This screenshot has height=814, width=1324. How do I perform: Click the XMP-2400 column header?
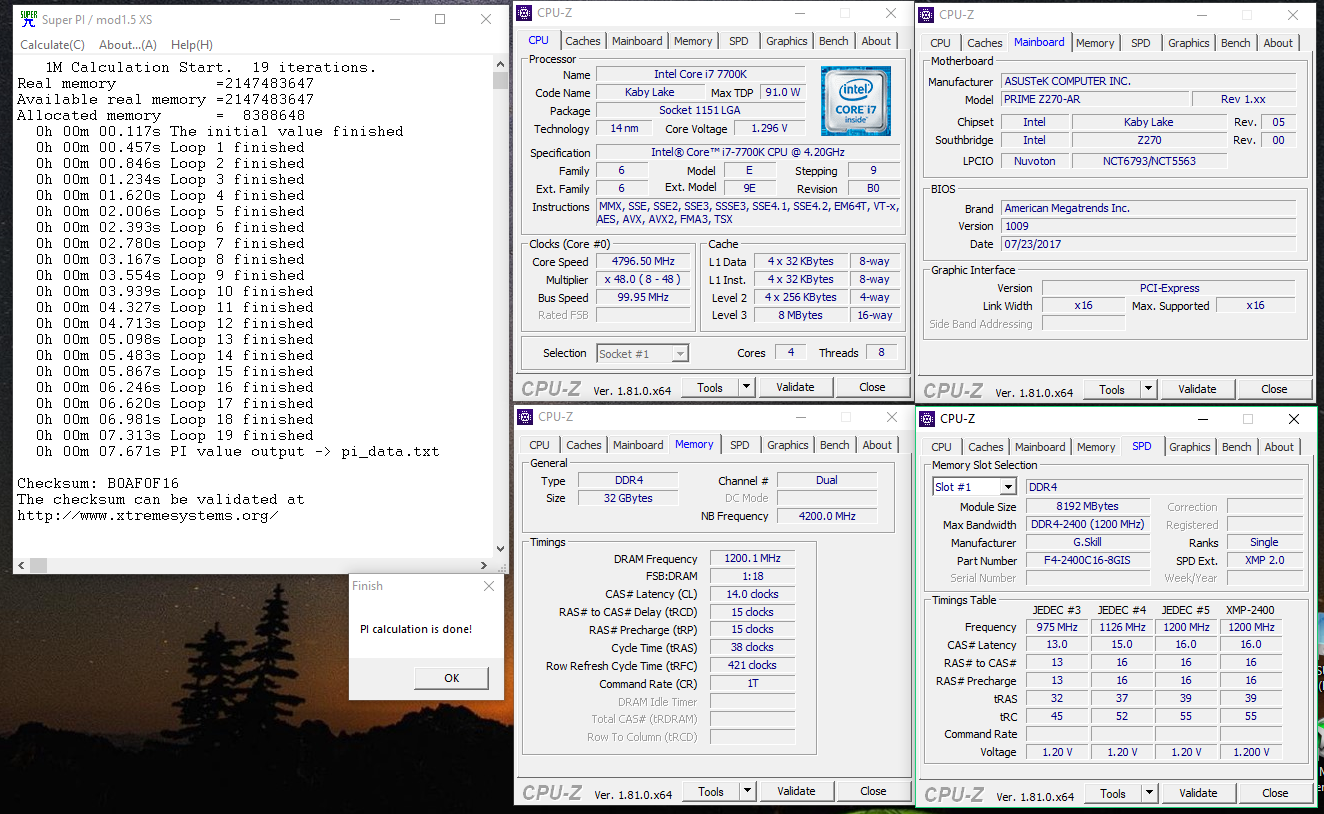tap(1250, 610)
